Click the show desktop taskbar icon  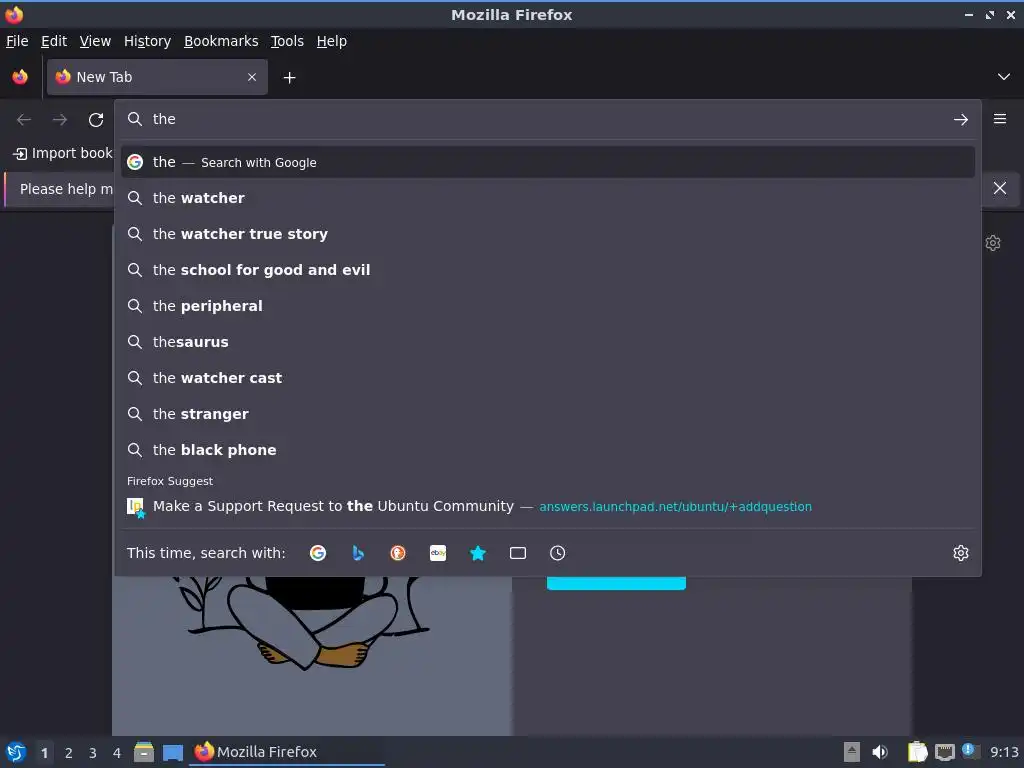[172, 752]
